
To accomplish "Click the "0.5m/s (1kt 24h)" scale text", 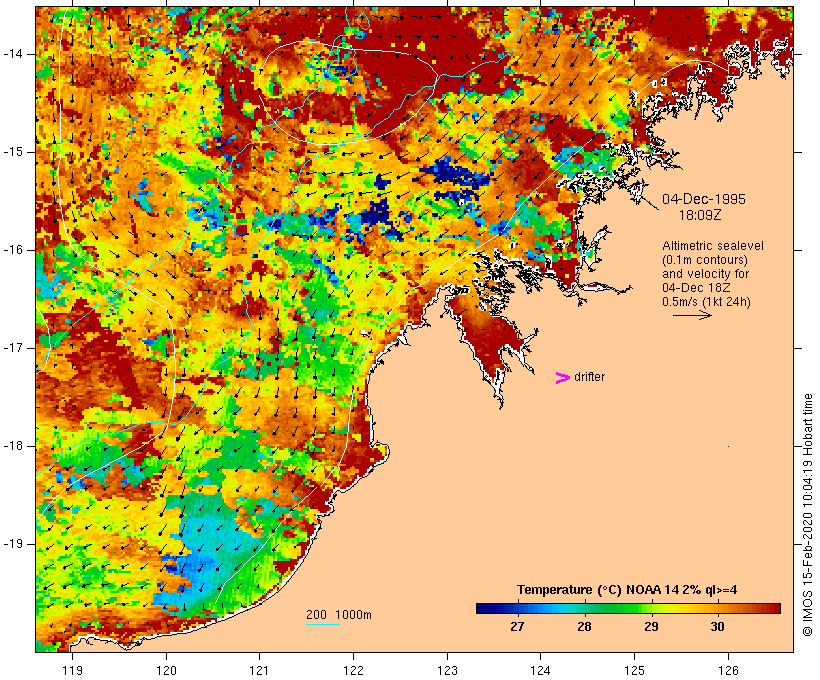I will pyautogui.click(x=706, y=302).
